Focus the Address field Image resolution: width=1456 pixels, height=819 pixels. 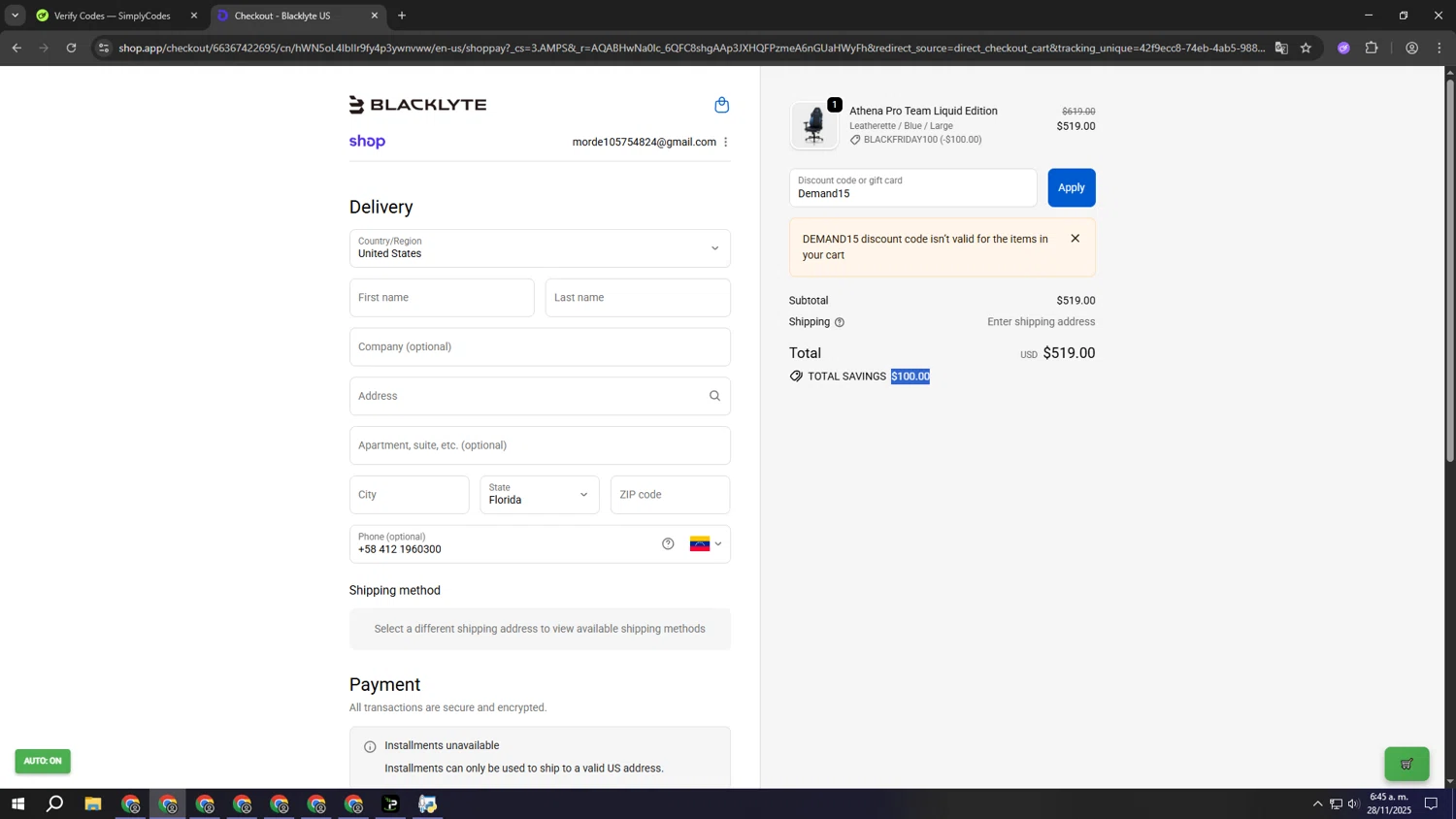point(540,396)
